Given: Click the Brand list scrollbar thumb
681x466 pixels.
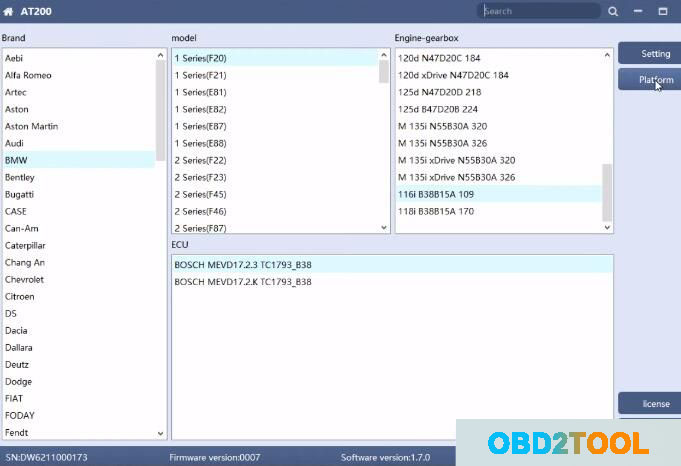Looking at the screenshot, I should click(160, 111).
